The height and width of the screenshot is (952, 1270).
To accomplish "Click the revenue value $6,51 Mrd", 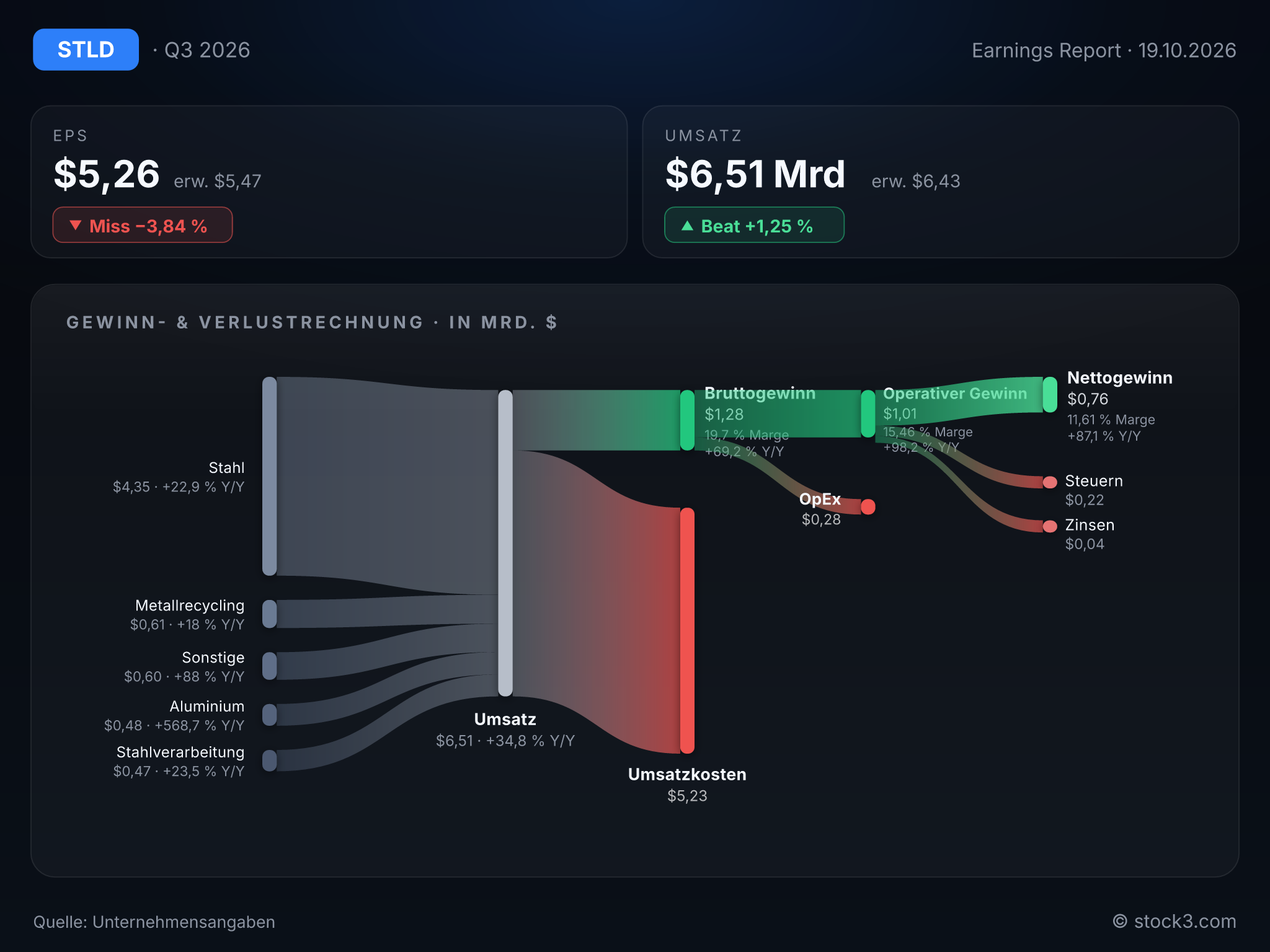I will [x=755, y=174].
